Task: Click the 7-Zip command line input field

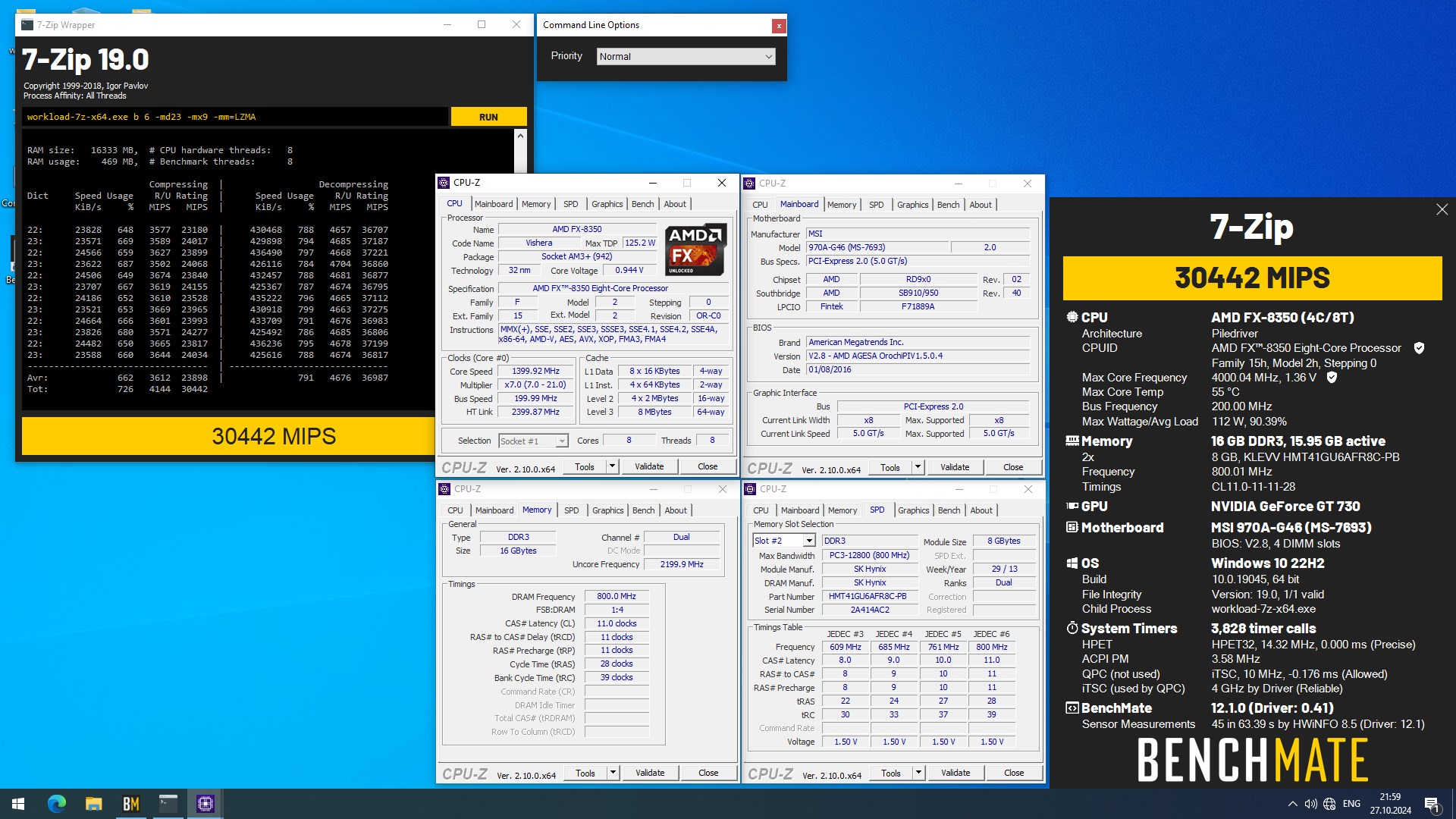Action: click(x=235, y=117)
